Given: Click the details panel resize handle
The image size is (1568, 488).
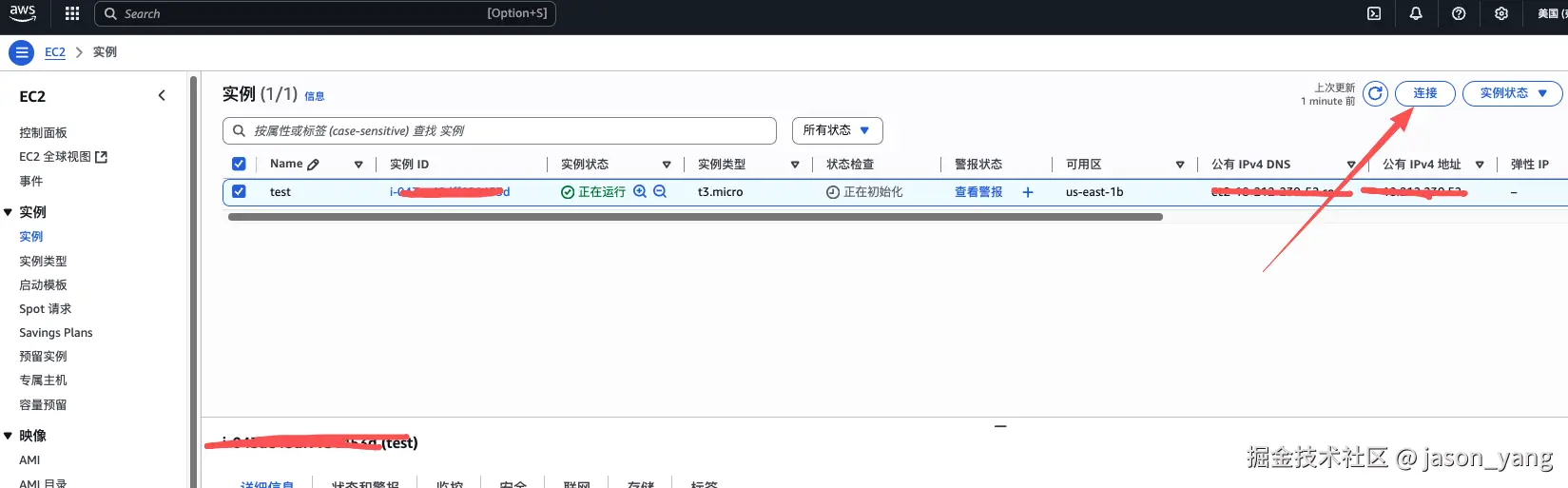Looking at the screenshot, I should (1000, 426).
